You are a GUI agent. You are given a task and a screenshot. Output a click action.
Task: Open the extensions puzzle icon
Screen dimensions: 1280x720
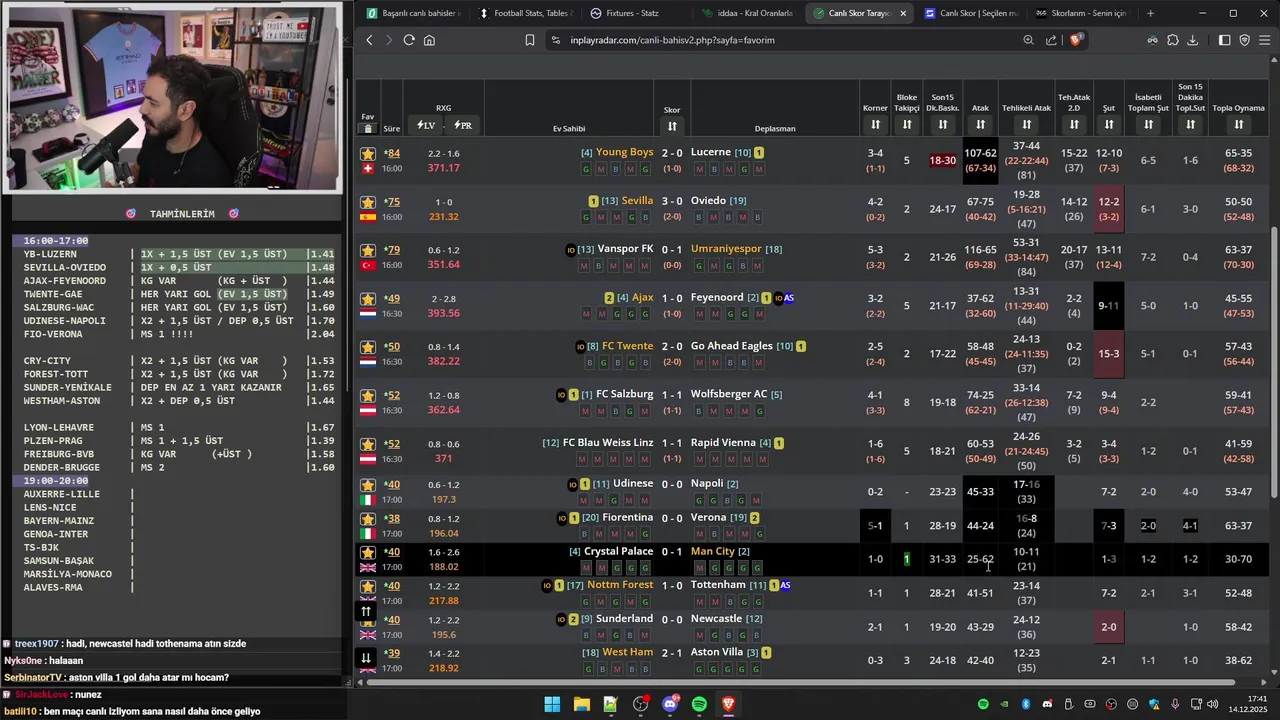pos(1173,40)
